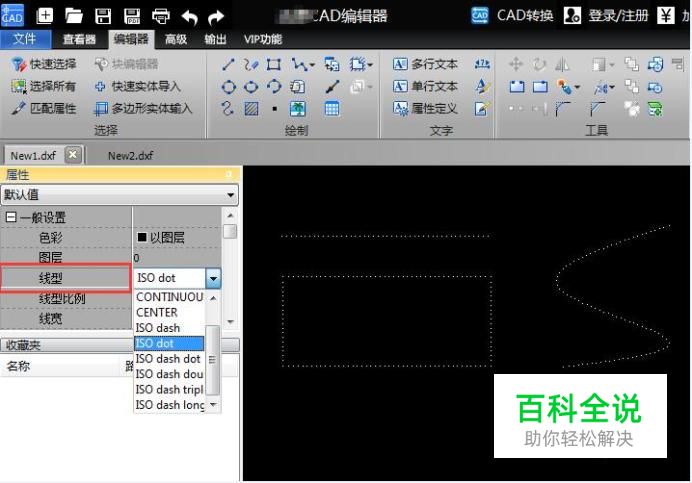The width and height of the screenshot is (692, 483).
Task: Select the 线型比例 property row
Action: [x=66, y=299]
